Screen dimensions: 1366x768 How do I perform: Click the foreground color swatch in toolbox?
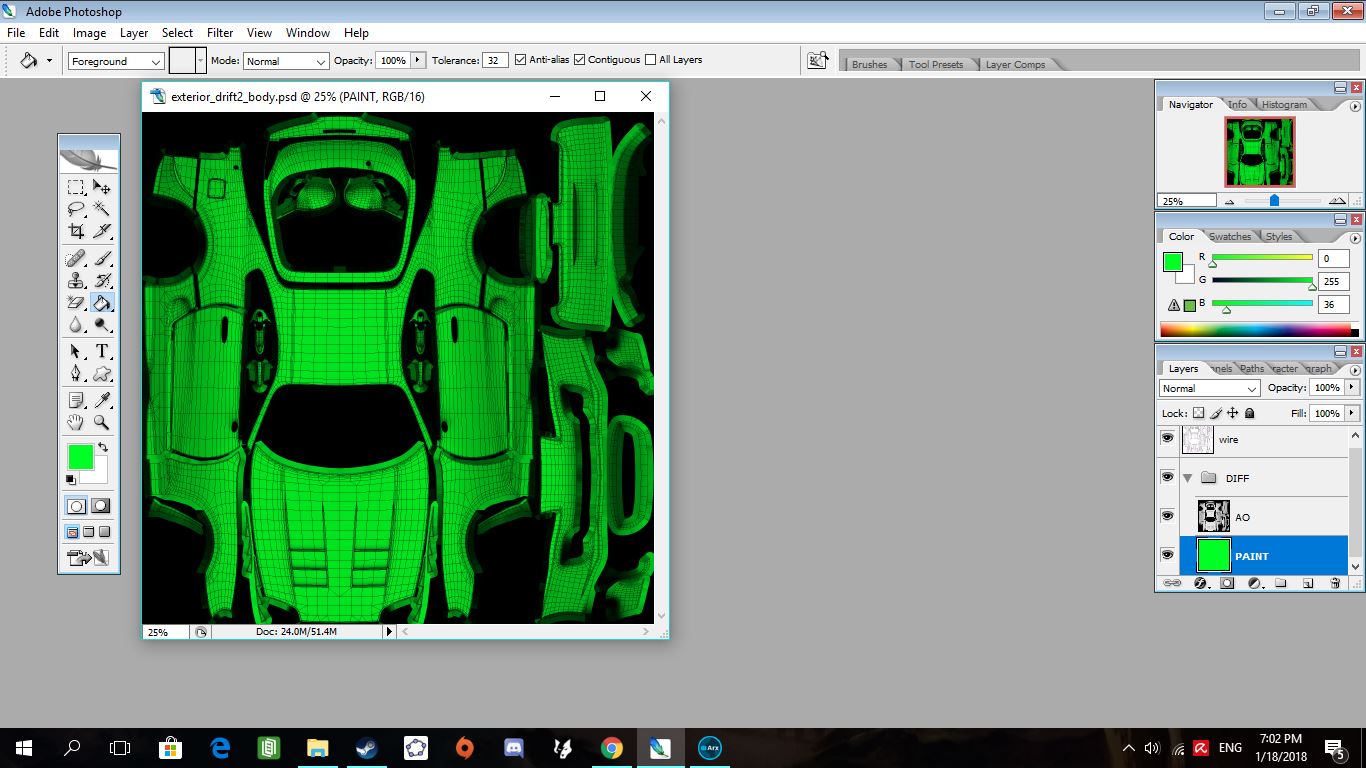click(x=81, y=458)
